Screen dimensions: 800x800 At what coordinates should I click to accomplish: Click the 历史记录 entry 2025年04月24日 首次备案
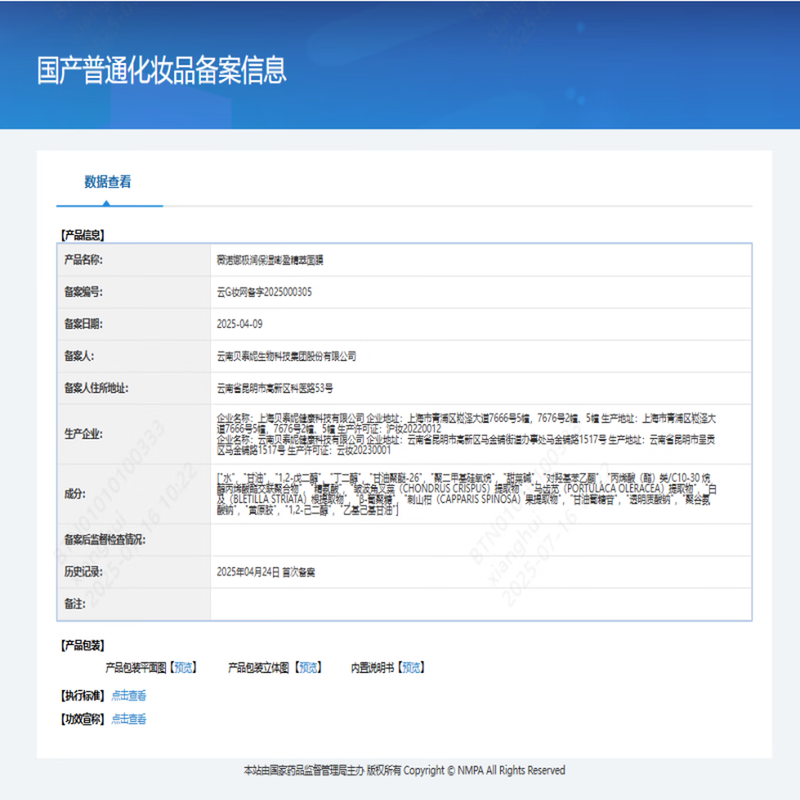[x=266, y=572]
